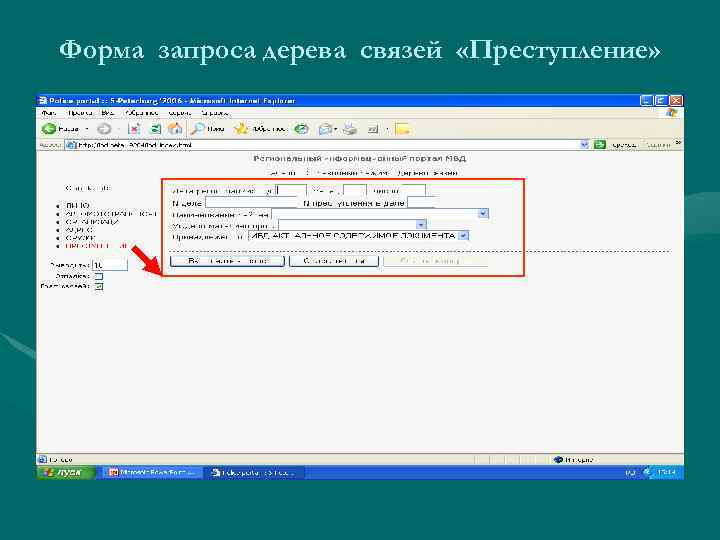Click the green Go arrow button
Image resolution: width=720 pixels, height=540 pixels.
[x=600, y=145]
